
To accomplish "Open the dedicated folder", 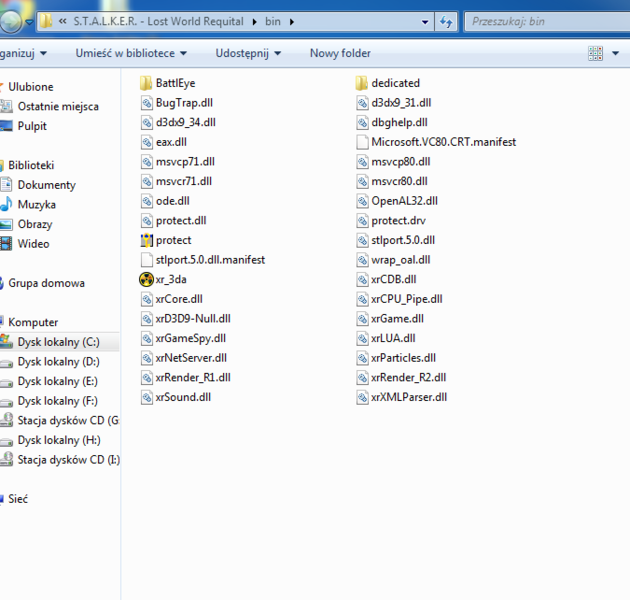I will click(394, 83).
